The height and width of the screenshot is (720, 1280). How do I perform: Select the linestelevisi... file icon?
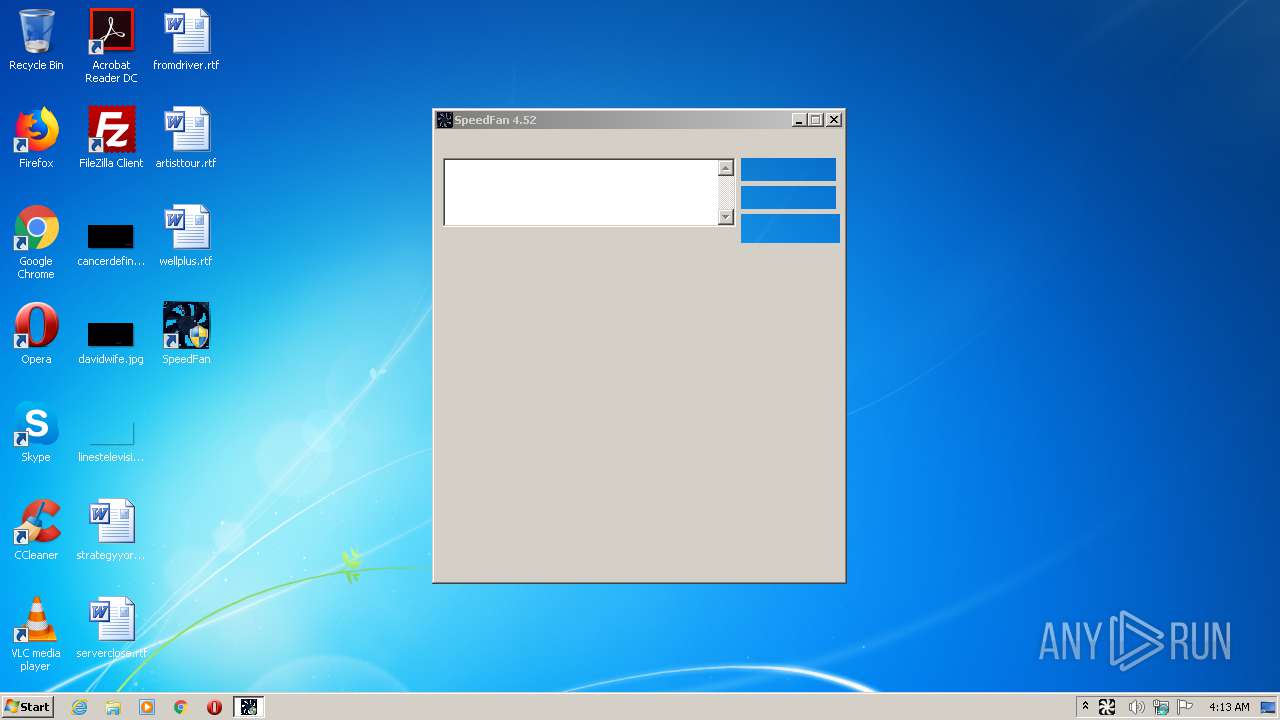[111, 441]
